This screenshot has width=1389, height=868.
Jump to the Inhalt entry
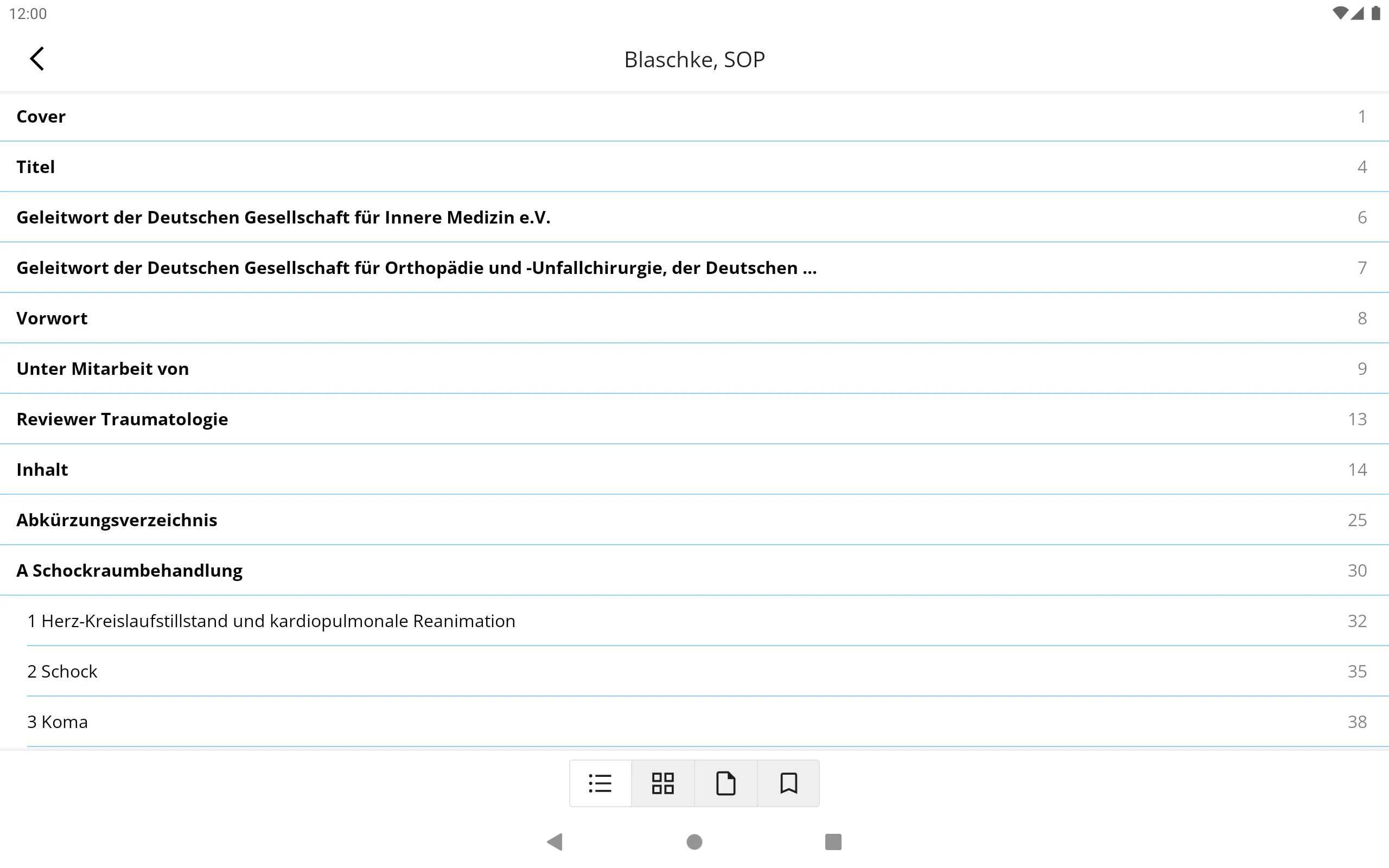tap(694, 470)
